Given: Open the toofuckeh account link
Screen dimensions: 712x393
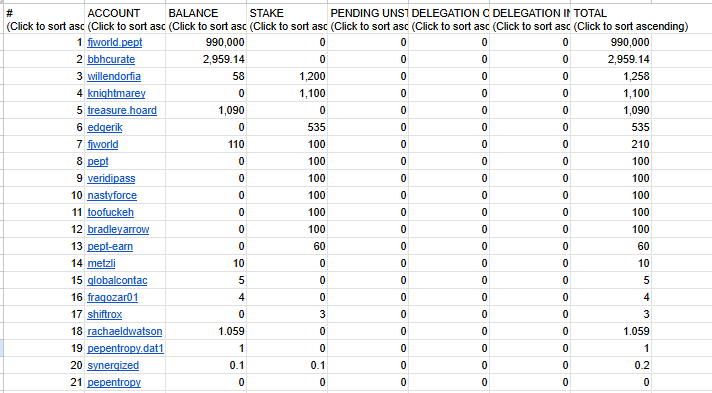Looking at the screenshot, I should 110,212.
